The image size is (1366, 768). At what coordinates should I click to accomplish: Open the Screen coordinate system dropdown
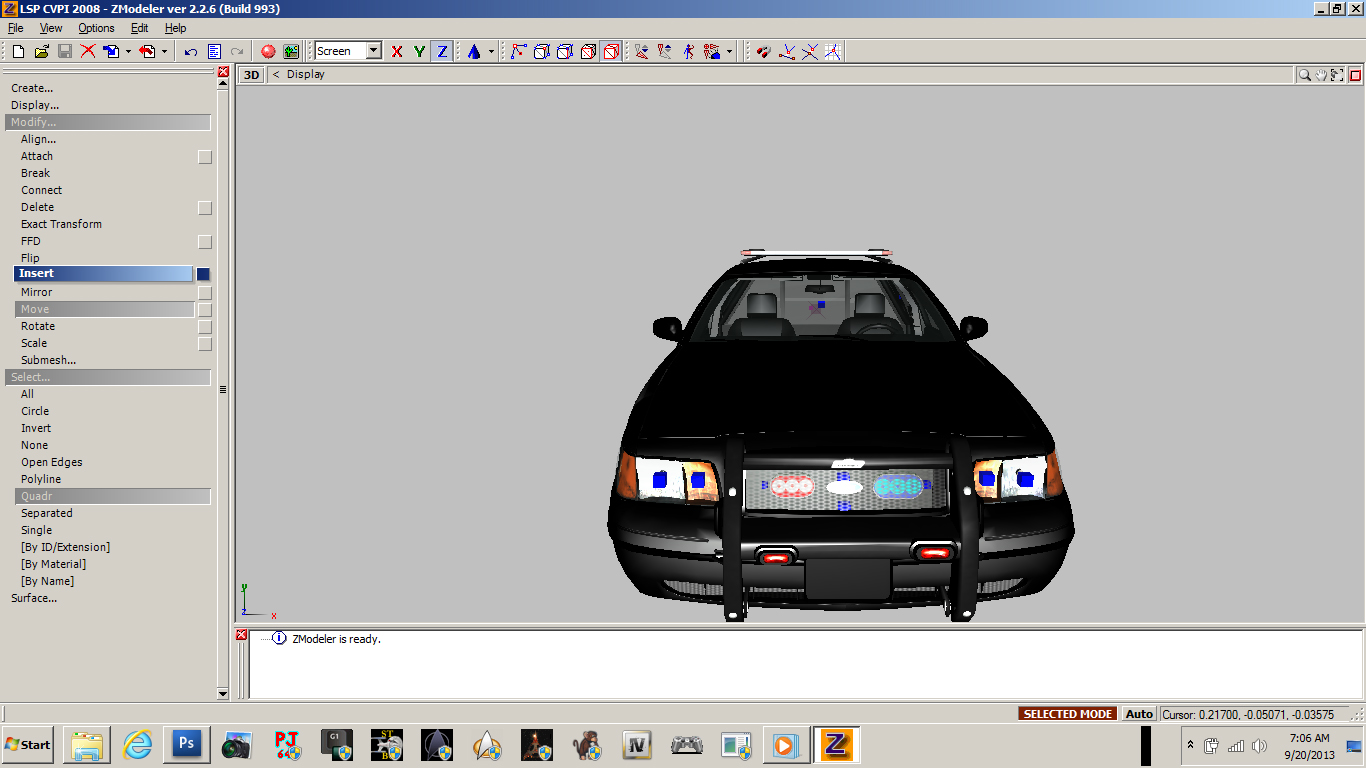click(373, 51)
